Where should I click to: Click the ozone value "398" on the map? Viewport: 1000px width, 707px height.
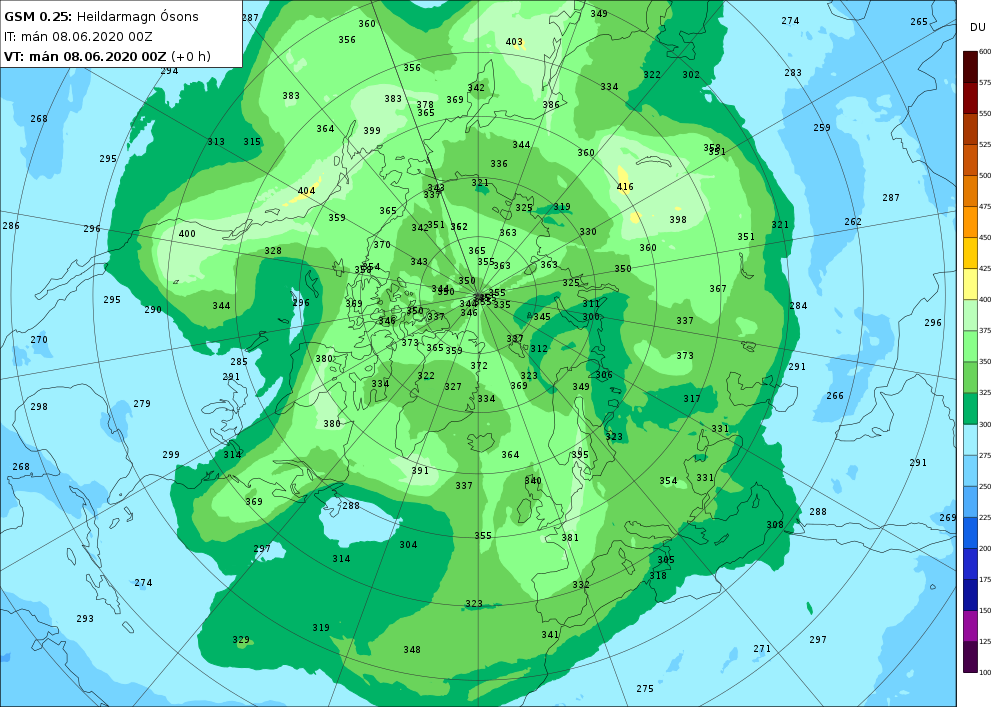point(678,220)
